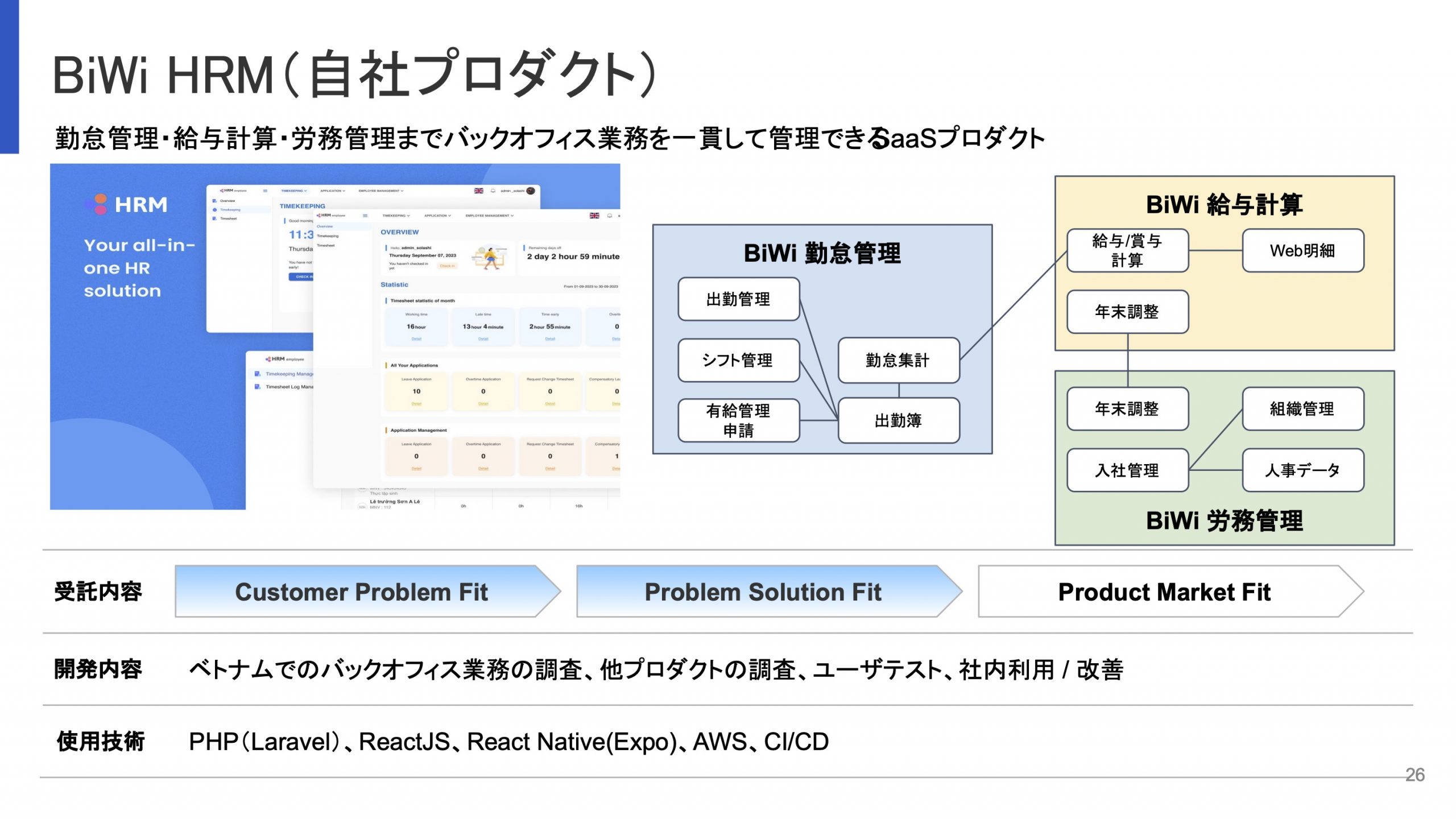Viewport: 1456px width, 819px height.
Task: Click the 'BiWi 給与計算' heading
Action: pos(1224,204)
